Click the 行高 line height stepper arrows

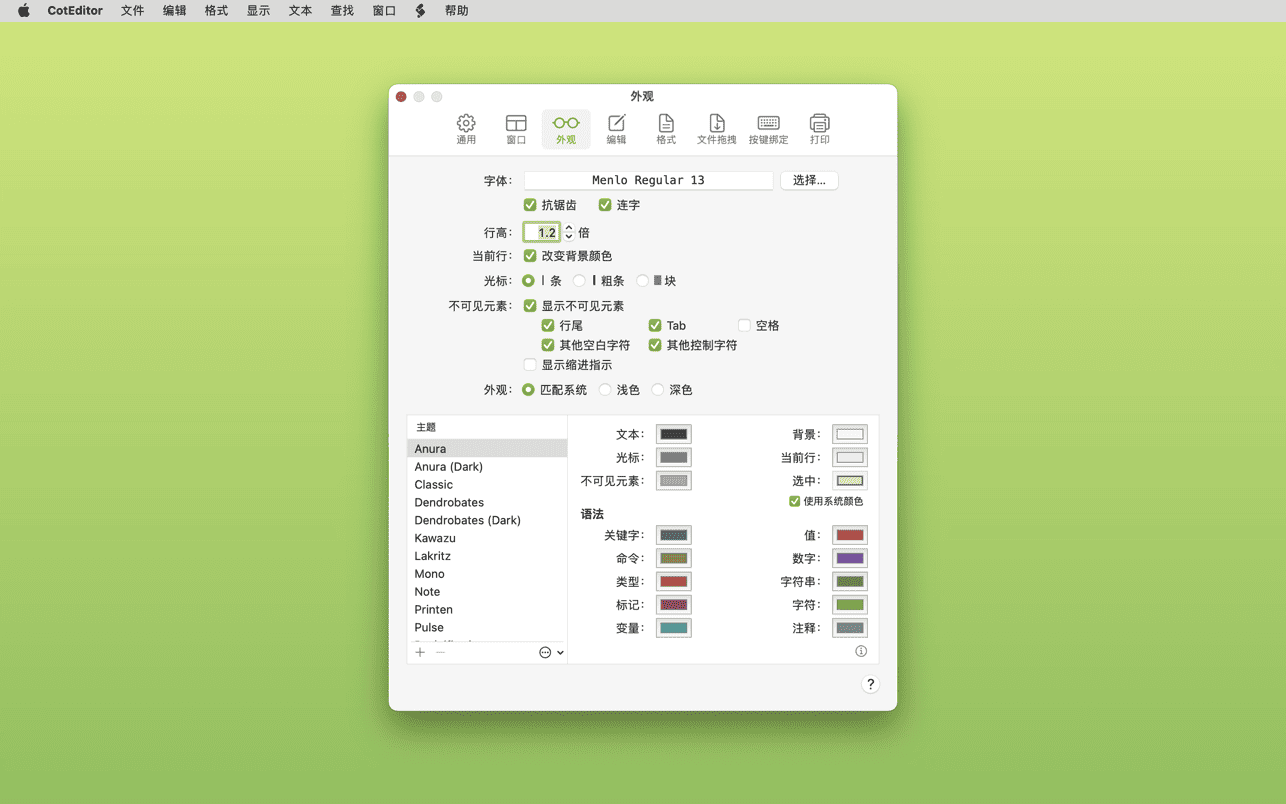pos(569,232)
